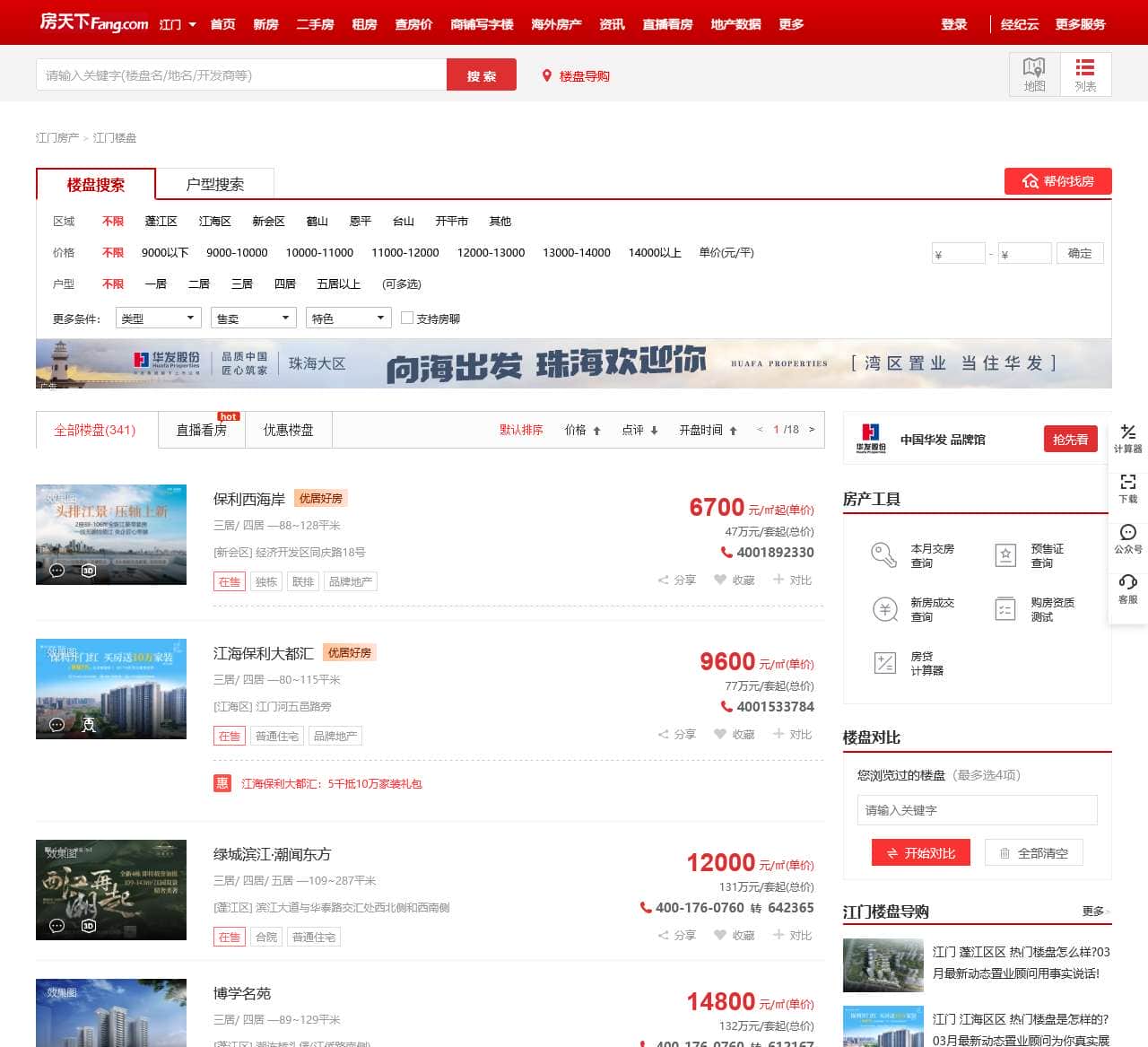Share the 江海保利大都汇 listing
The image size is (1148, 1047).
[x=677, y=734]
